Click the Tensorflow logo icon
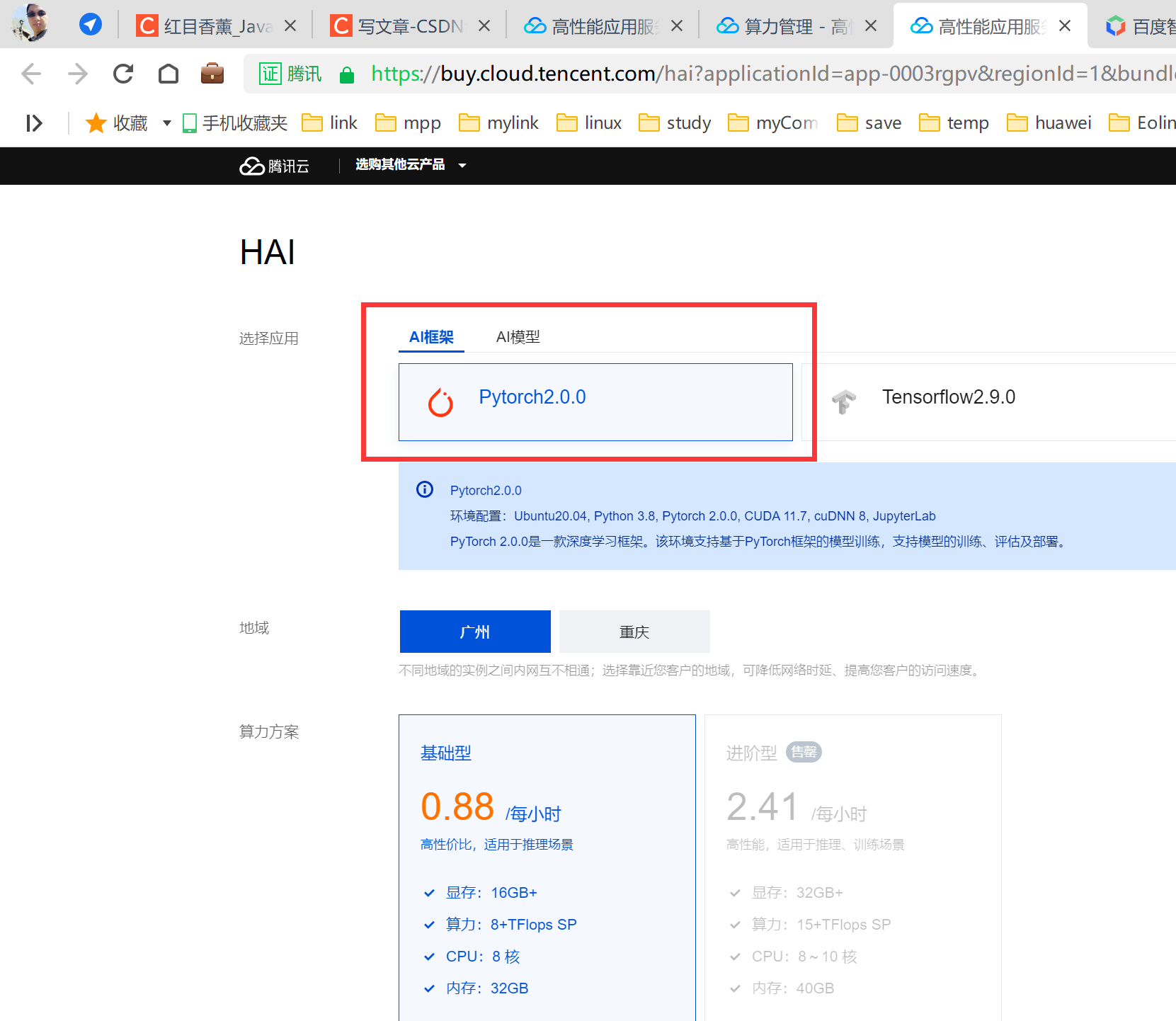This screenshot has height=1021, width=1176. coord(844,401)
